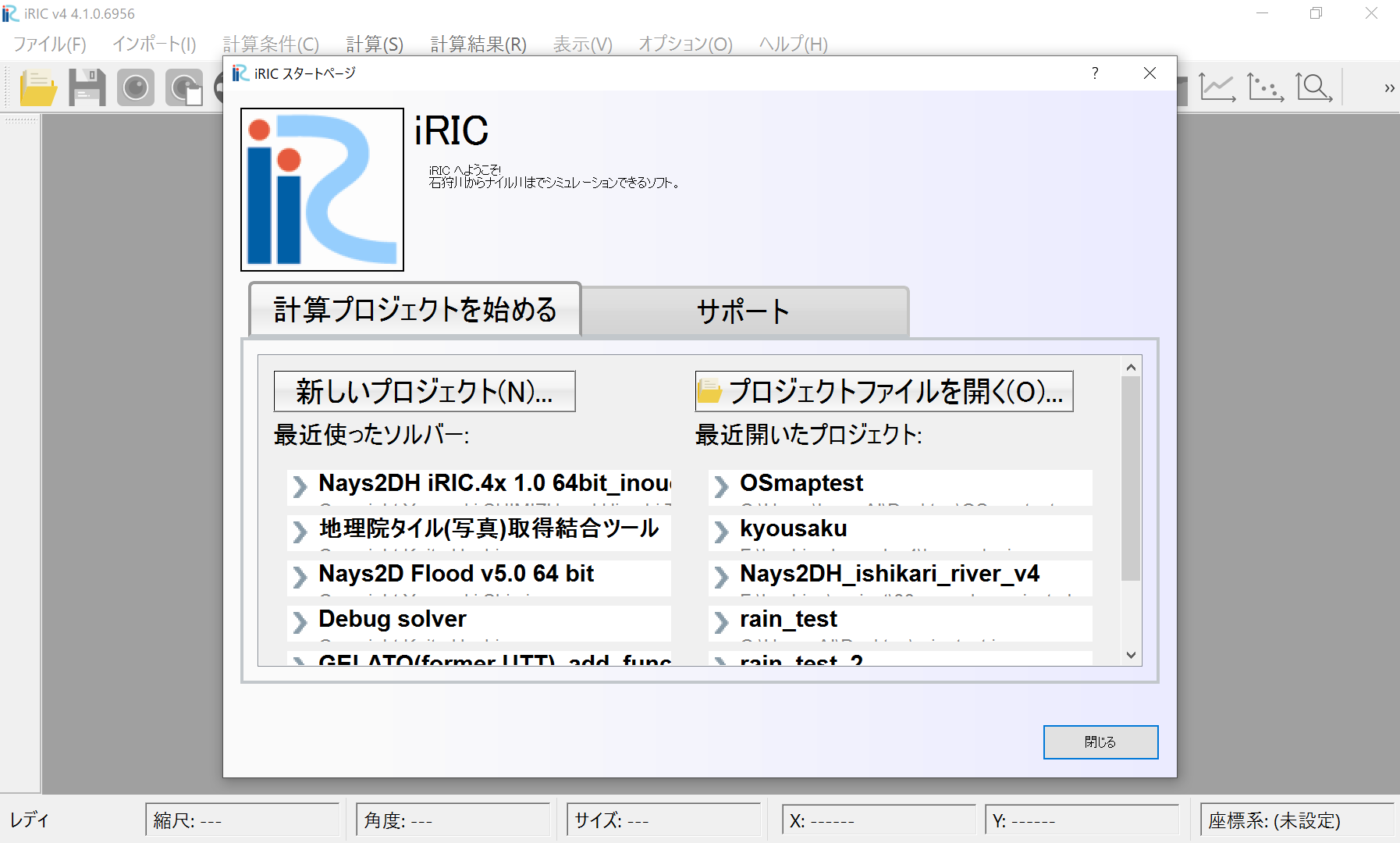This screenshot has width=1400, height=843.
Task: Click the graph with magnifier toolbar icon
Action: point(1313,87)
